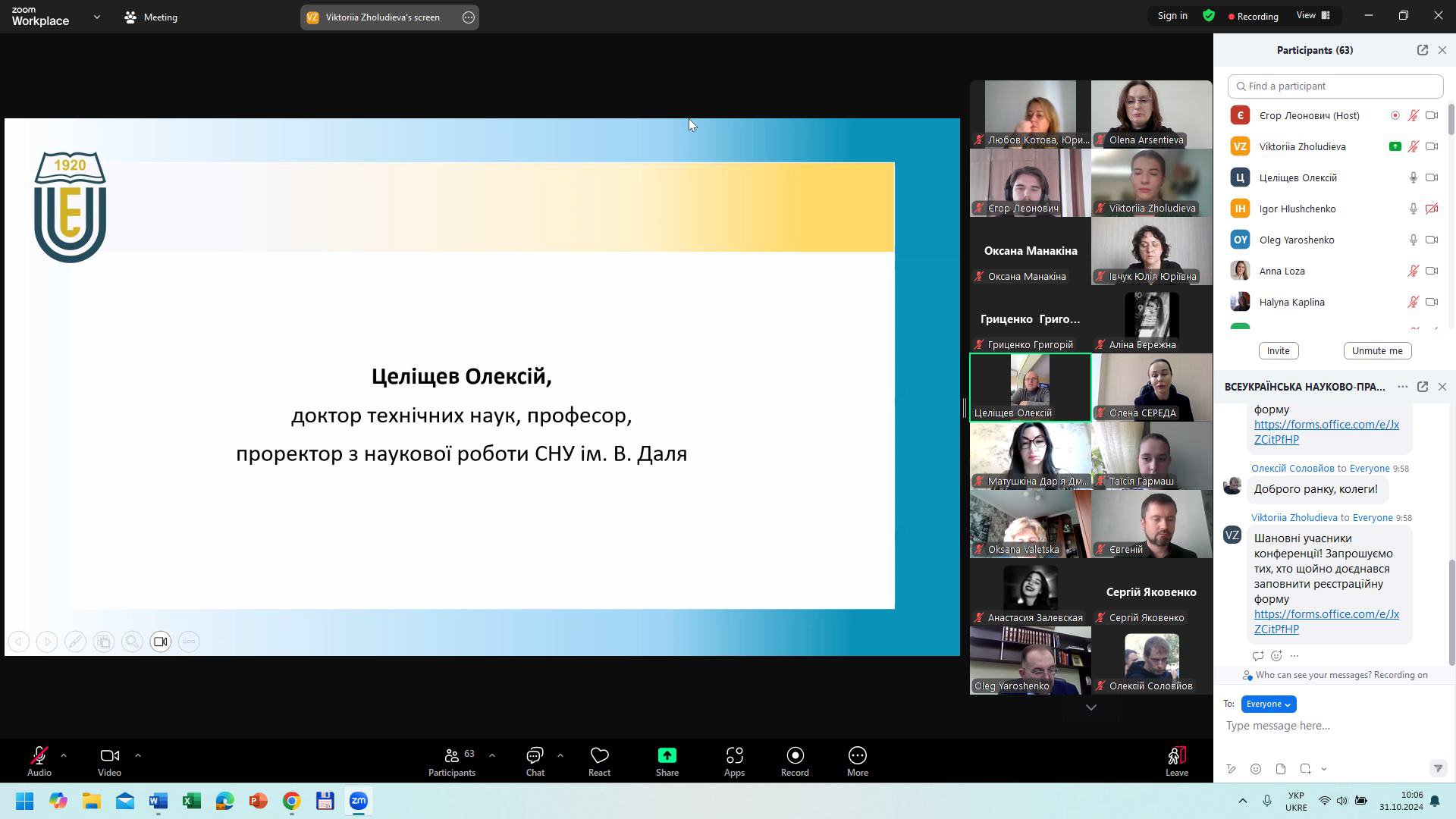This screenshot has width=1456, height=819.
Task: Open chat panel more options ellipsis
Action: pos(1403,387)
